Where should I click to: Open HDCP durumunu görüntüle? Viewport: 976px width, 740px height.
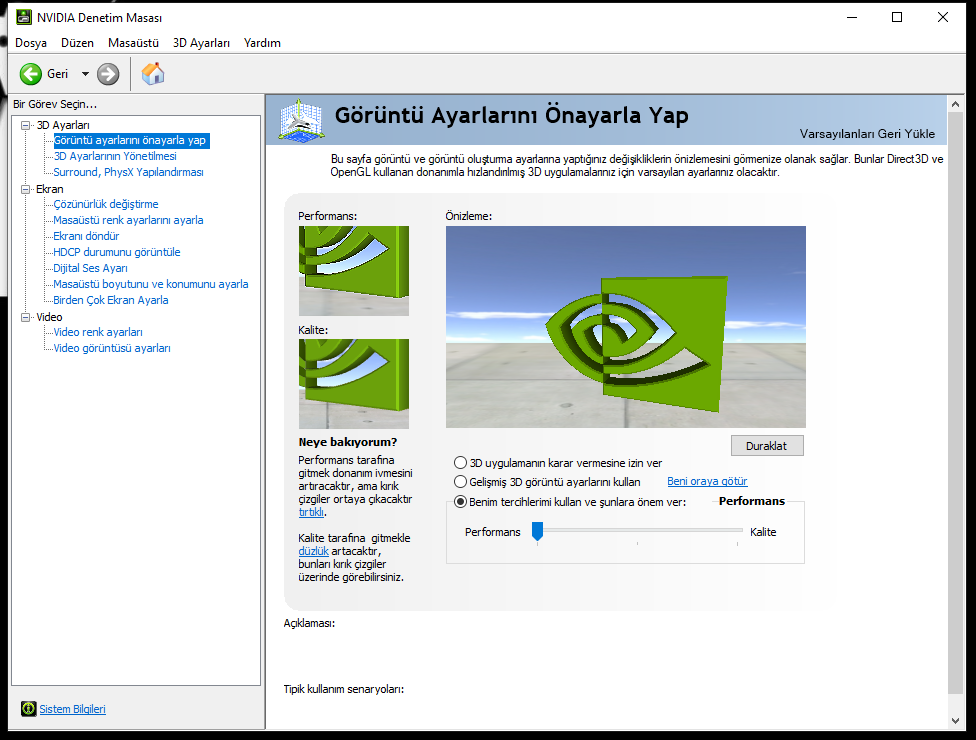tap(116, 252)
